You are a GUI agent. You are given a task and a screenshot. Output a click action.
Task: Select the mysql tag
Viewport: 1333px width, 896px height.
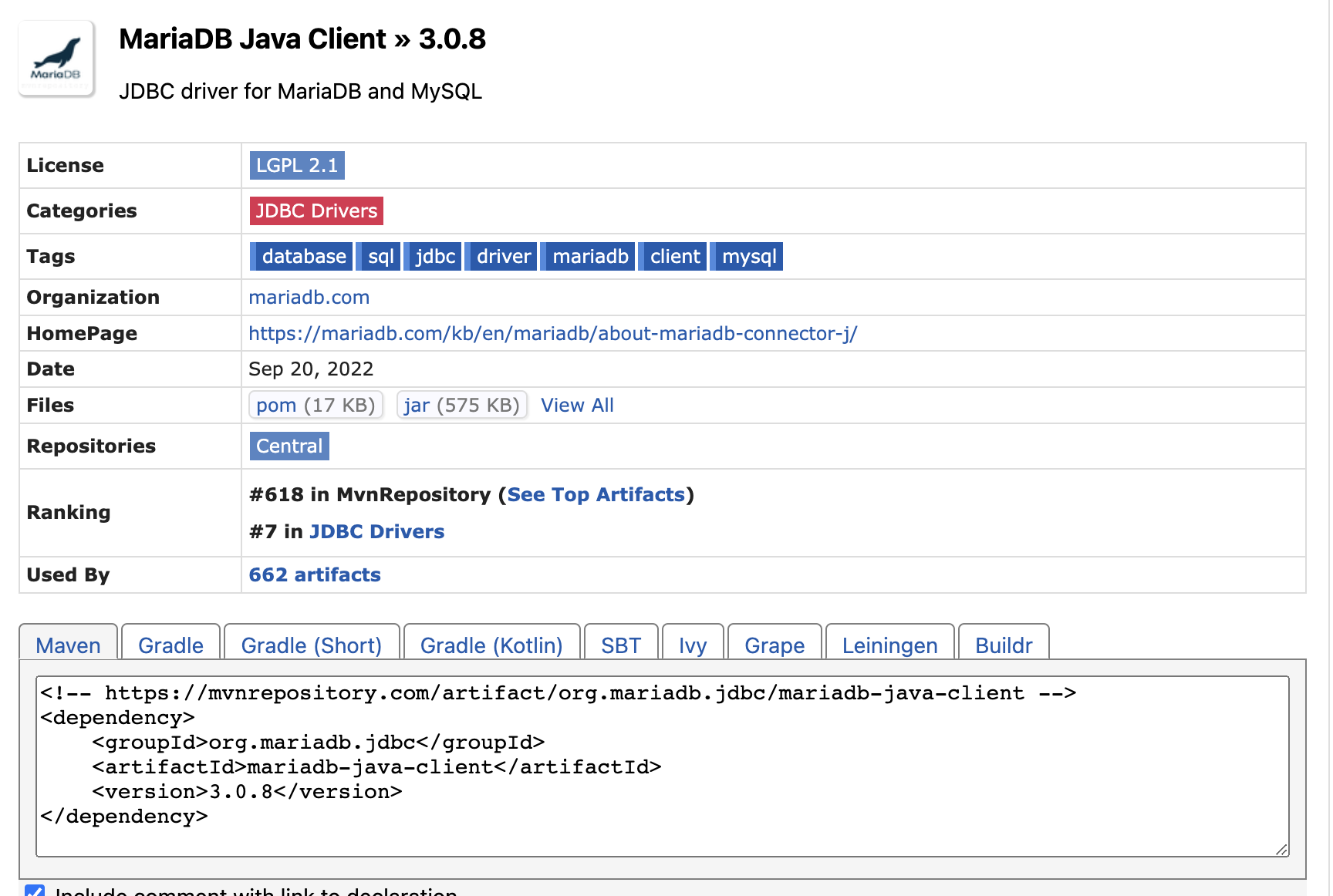click(x=747, y=256)
